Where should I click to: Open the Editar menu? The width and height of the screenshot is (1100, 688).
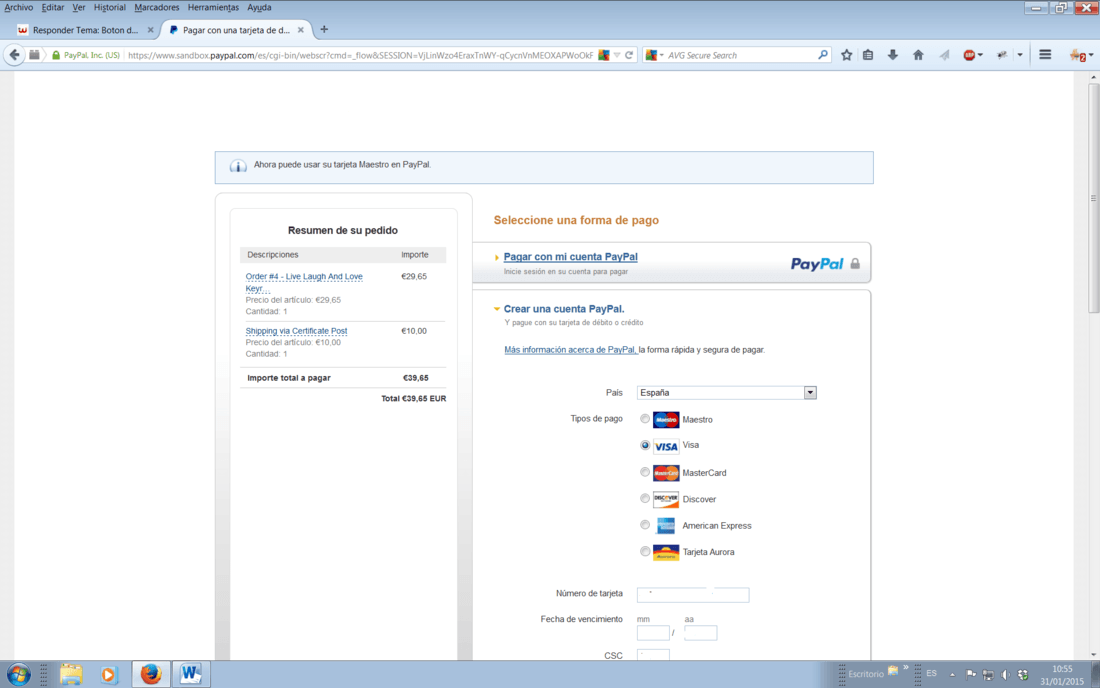53,7
